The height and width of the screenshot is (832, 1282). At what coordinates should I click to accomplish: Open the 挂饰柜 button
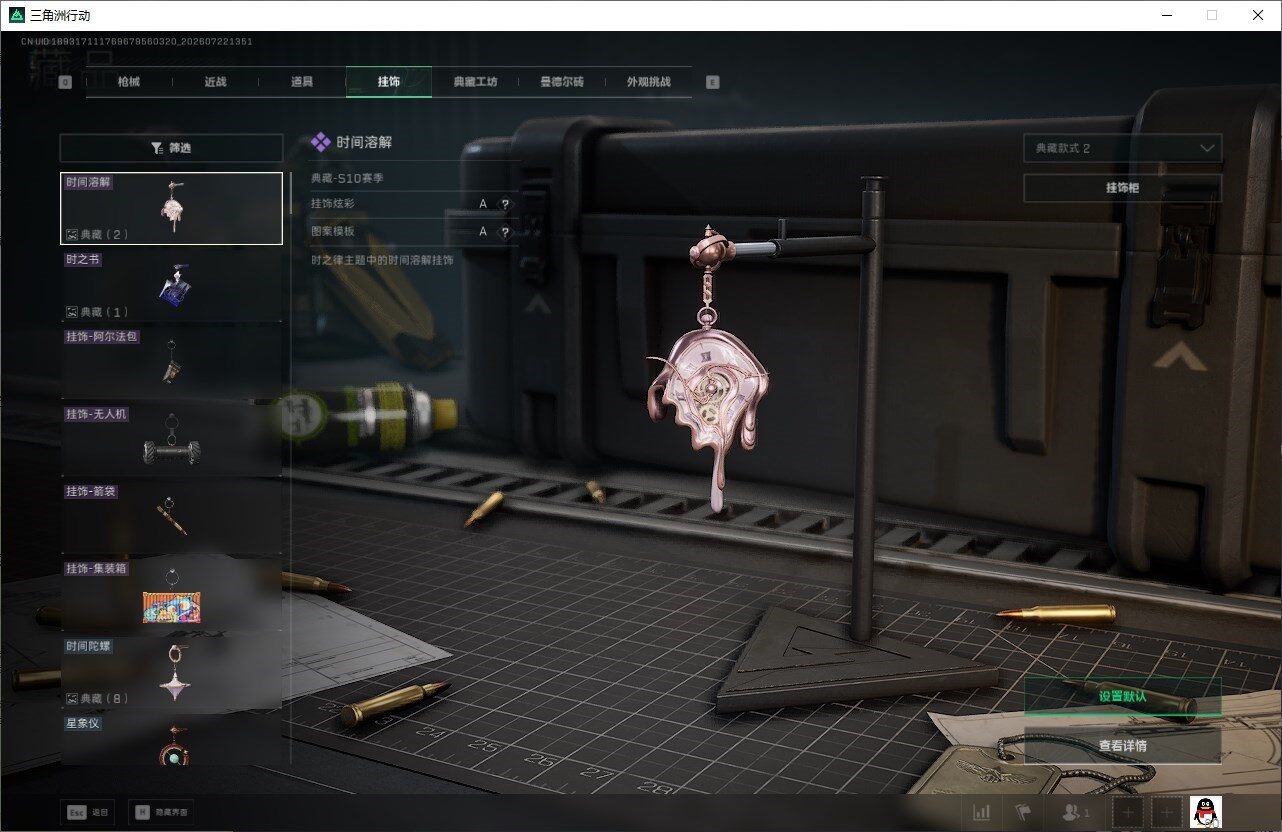click(1122, 187)
